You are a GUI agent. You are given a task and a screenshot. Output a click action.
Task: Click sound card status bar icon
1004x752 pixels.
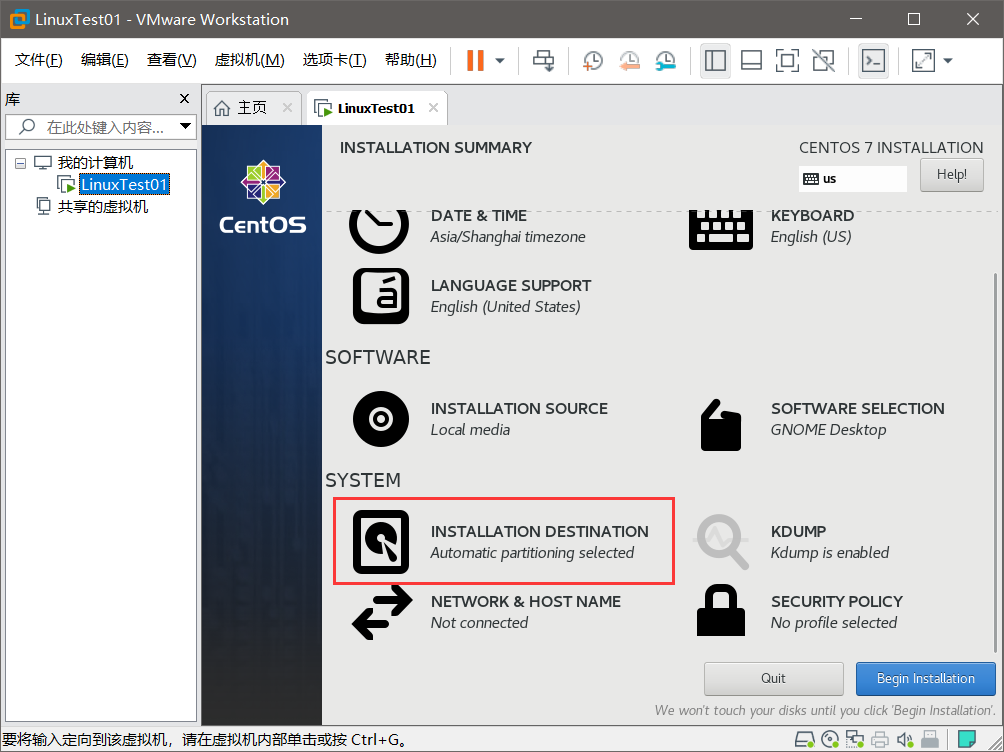pos(905,740)
